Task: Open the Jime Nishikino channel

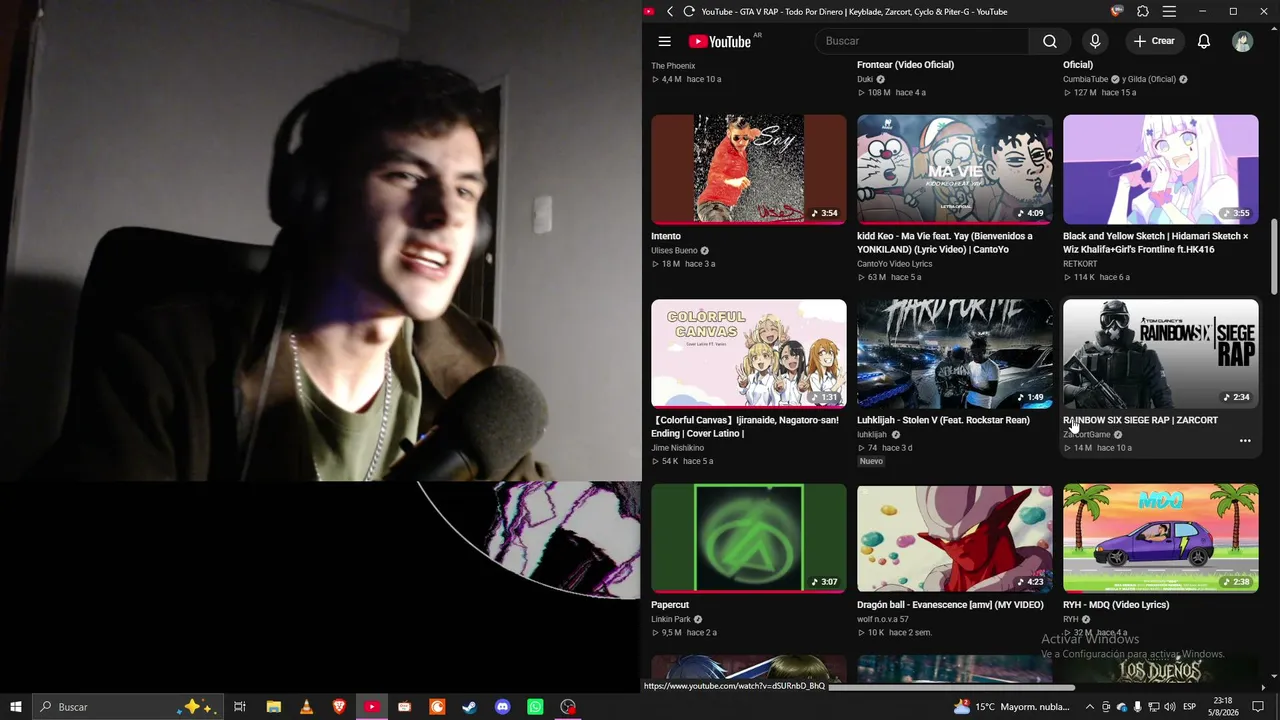Action: [x=678, y=448]
